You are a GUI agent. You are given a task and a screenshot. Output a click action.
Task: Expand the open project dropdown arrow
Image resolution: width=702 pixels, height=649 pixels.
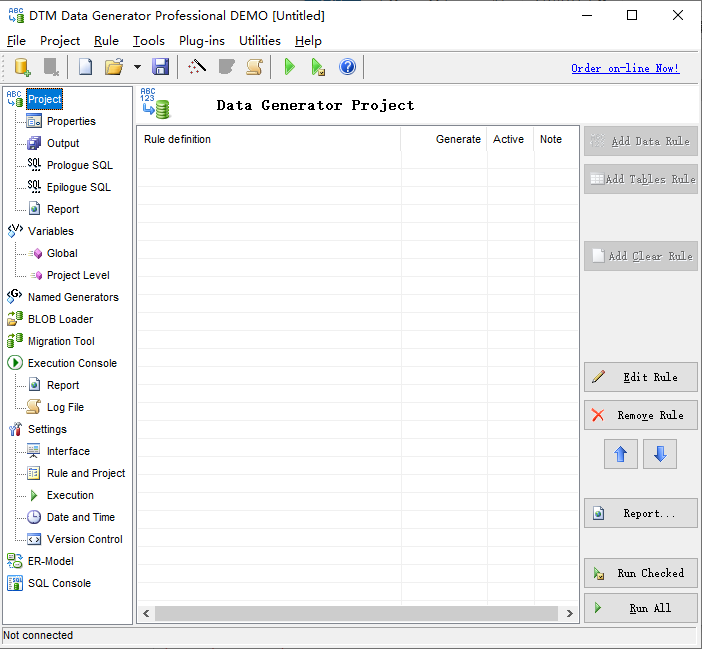pos(137,67)
